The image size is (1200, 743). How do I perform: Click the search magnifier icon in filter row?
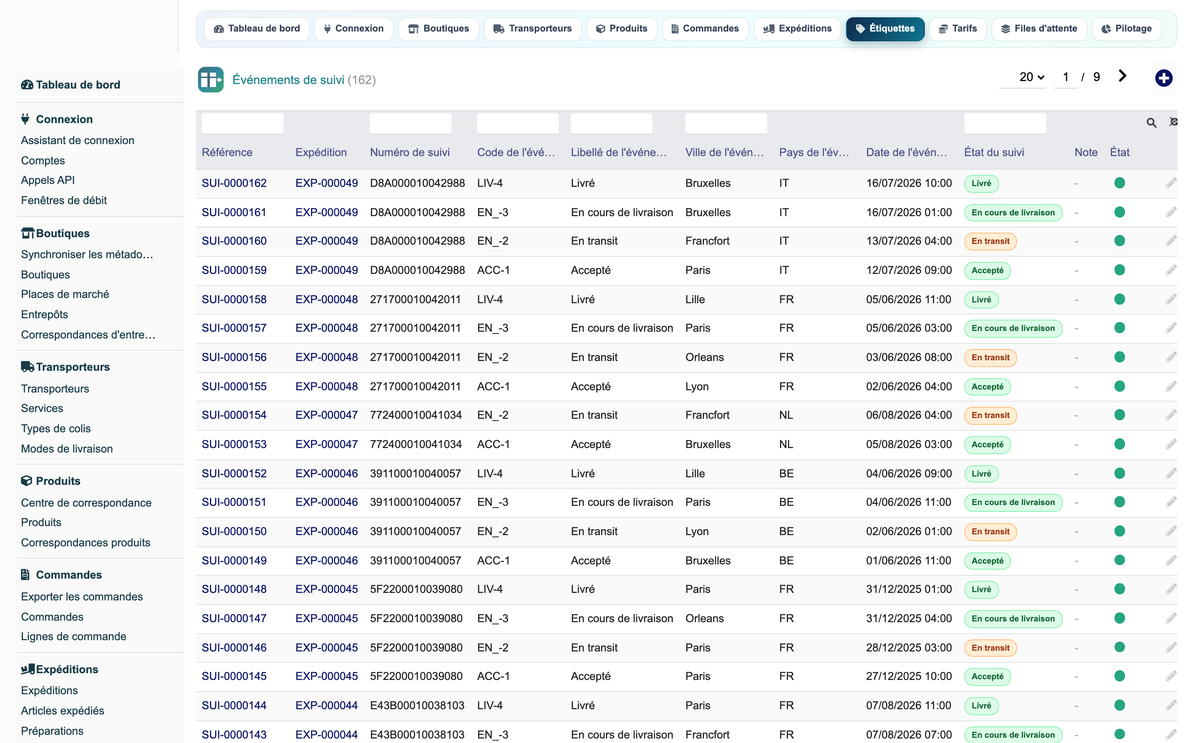click(1151, 123)
